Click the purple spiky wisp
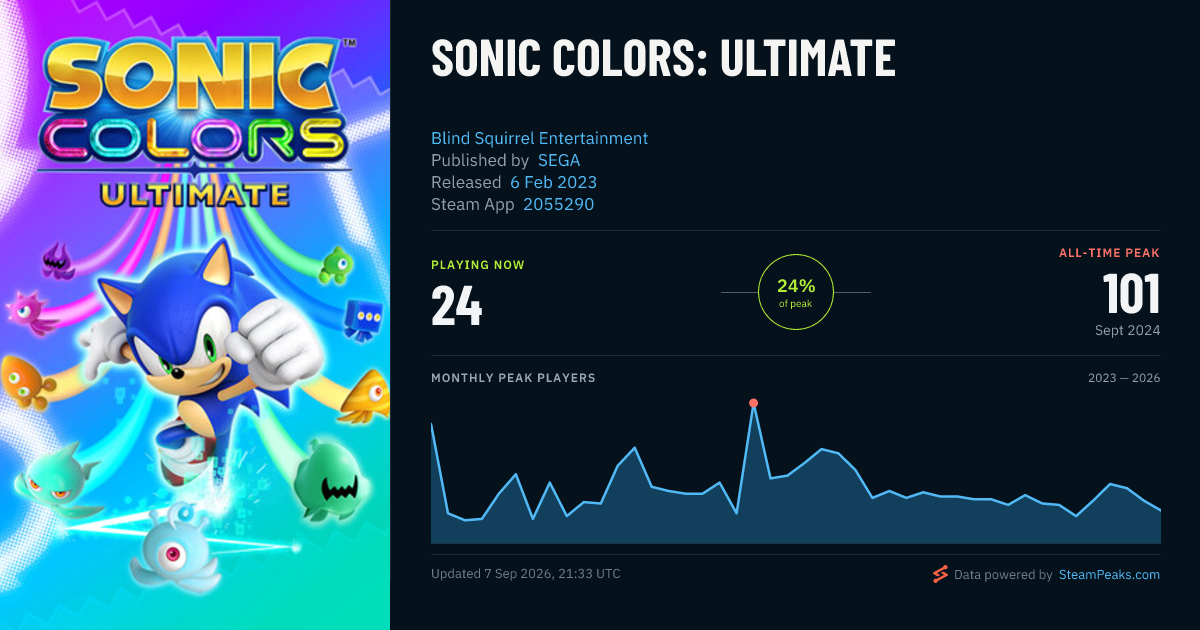This screenshot has height=630, width=1200. click(57, 262)
